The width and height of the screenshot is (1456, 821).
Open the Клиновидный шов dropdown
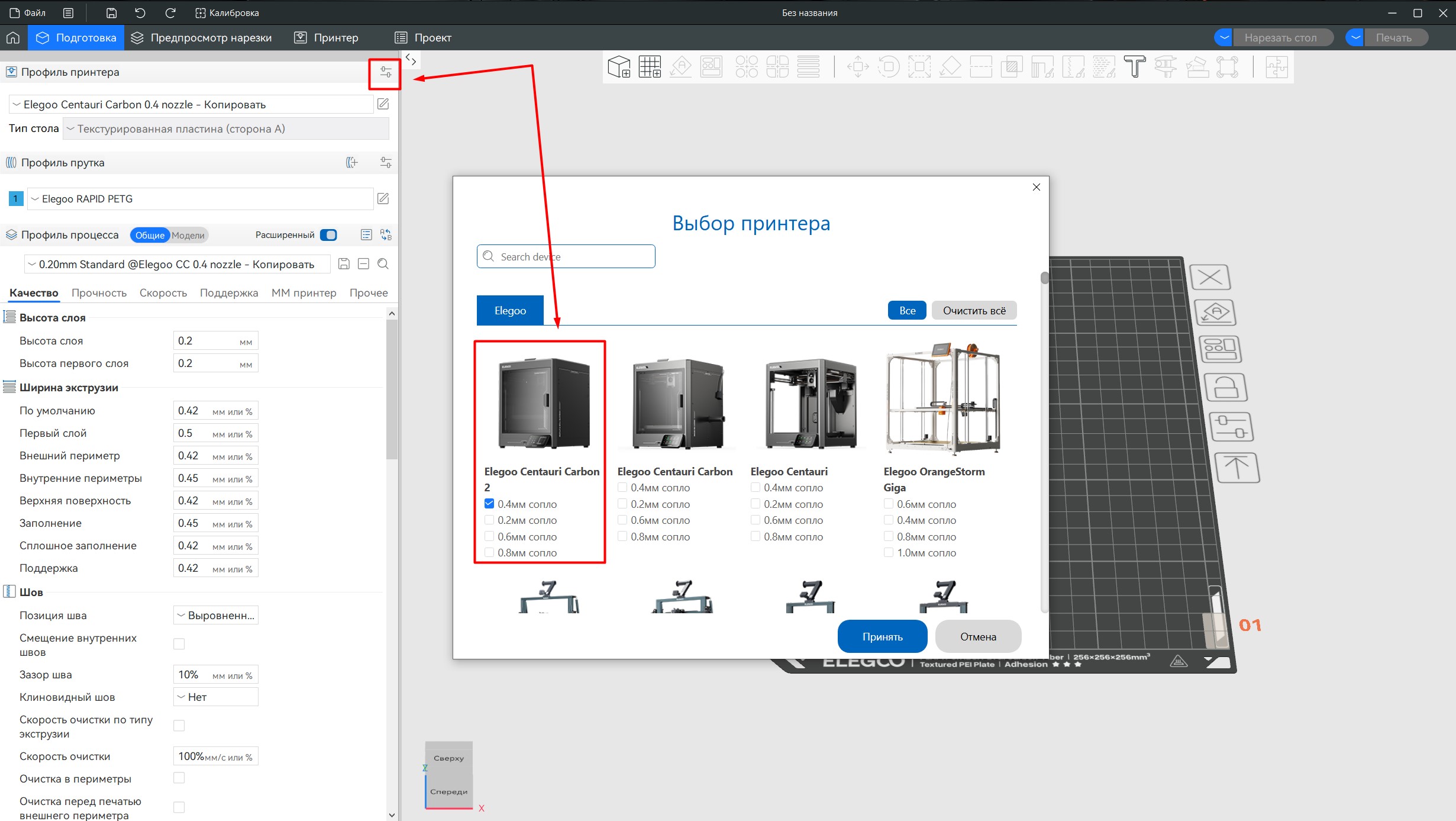[x=216, y=697]
